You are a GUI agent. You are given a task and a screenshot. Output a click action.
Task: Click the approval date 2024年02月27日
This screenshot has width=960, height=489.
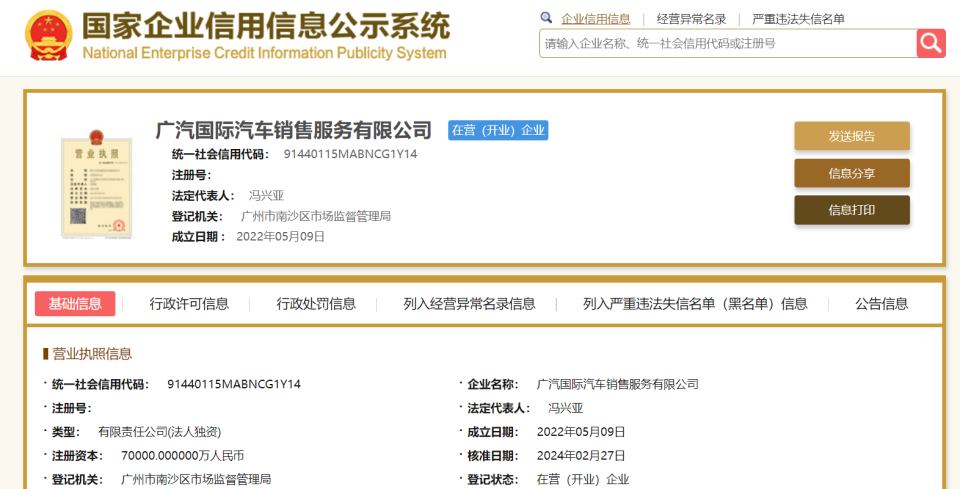pos(581,456)
